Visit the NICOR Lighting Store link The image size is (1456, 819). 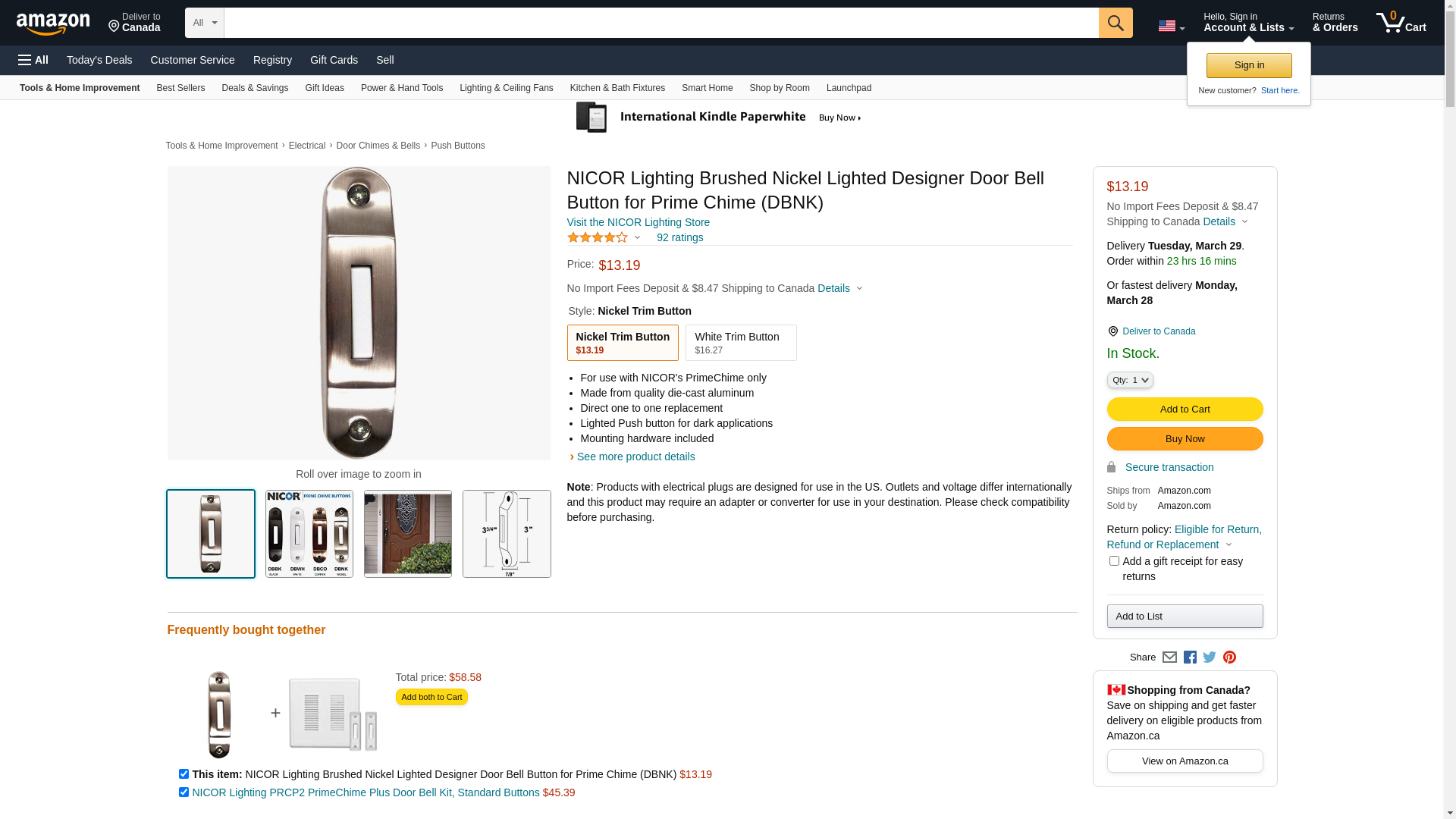click(638, 222)
